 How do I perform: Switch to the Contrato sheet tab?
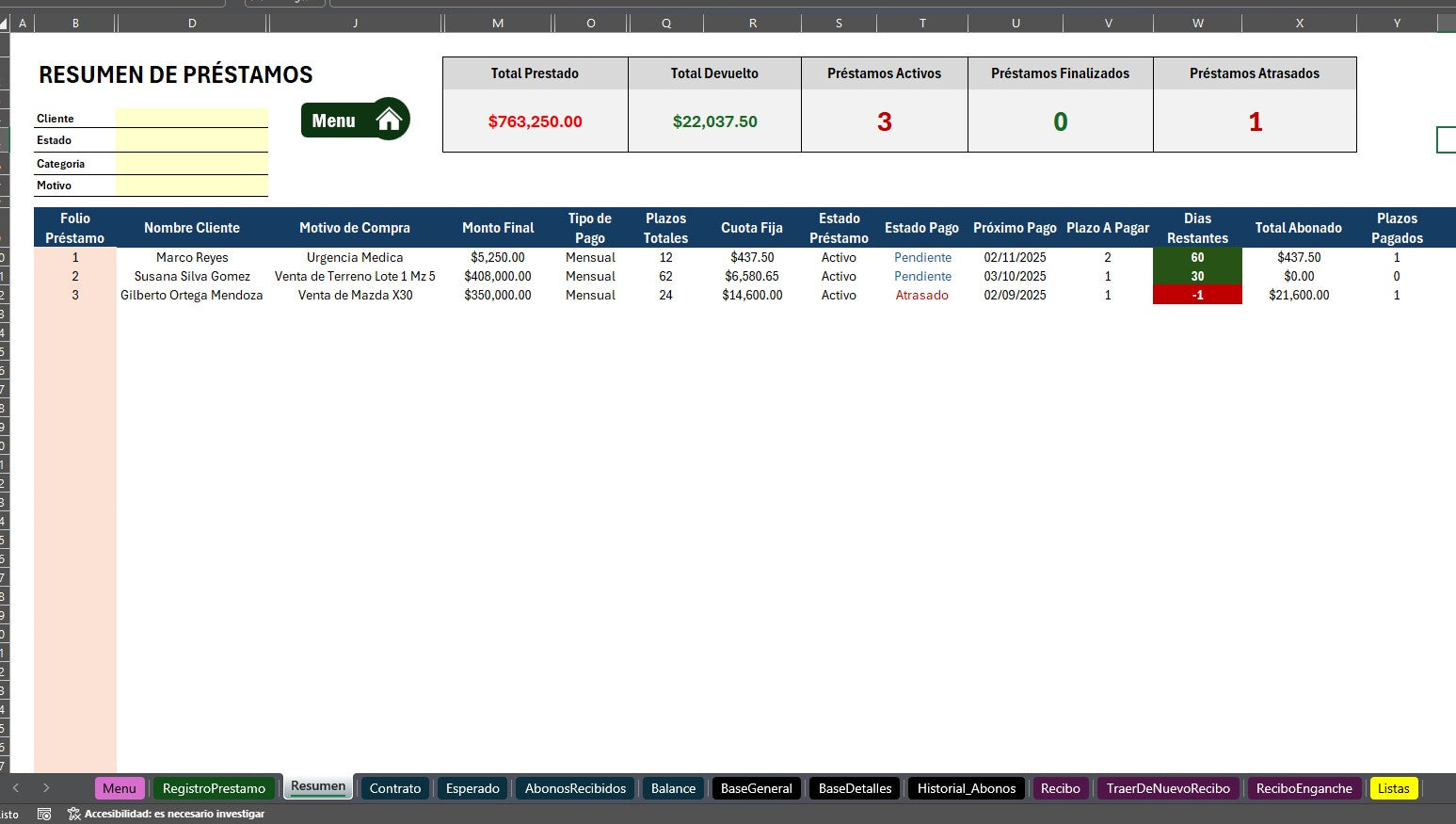[x=394, y=788]
